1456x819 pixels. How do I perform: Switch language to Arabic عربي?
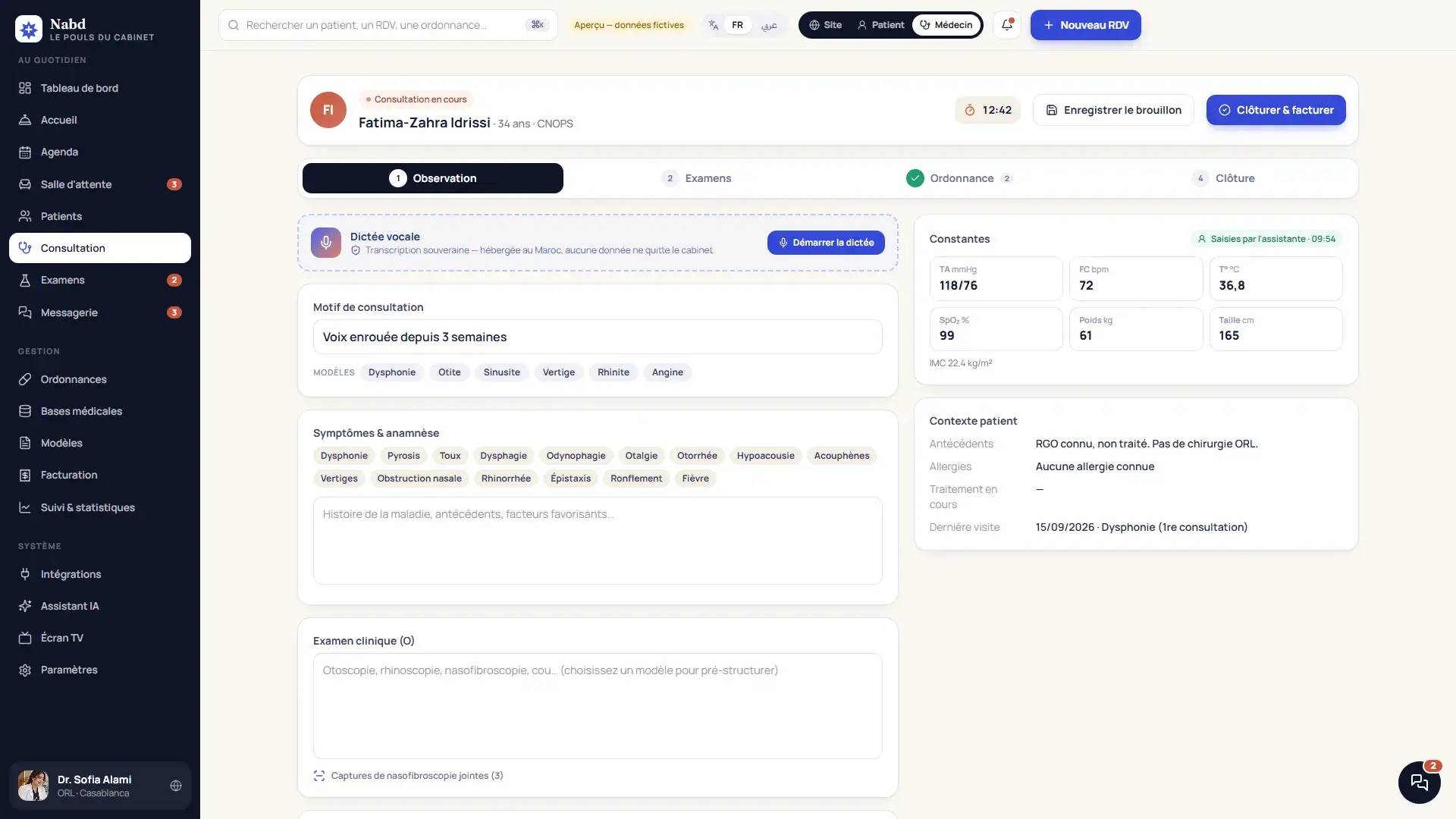click(x=769, y=25)
